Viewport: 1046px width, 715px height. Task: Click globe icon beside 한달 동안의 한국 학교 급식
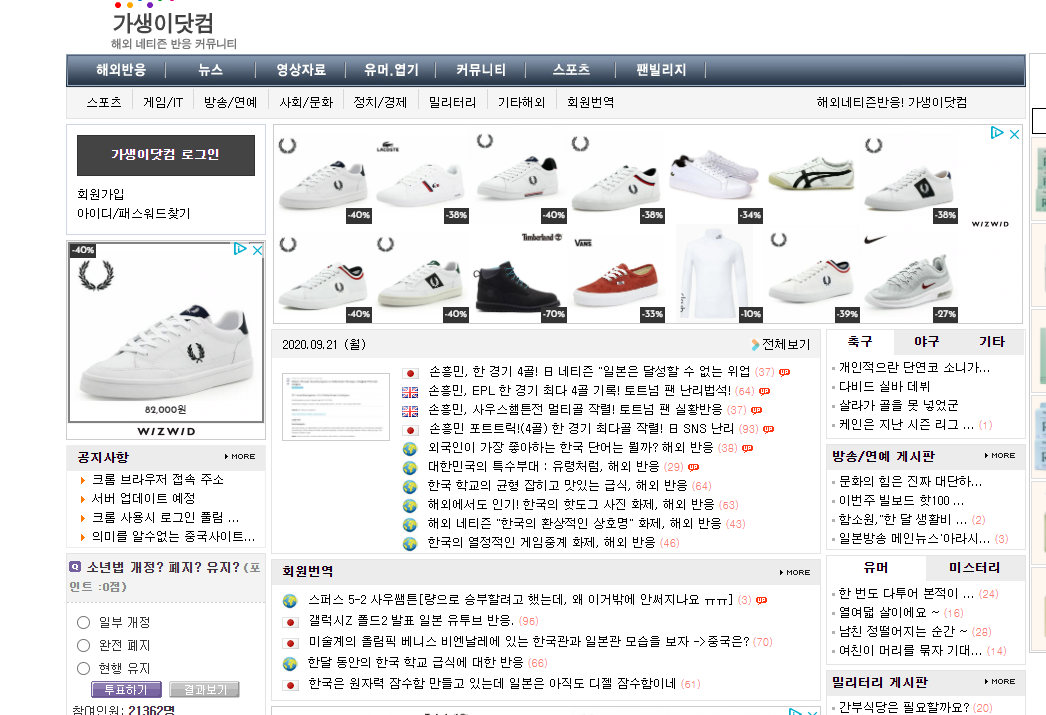tap(290, 664)
